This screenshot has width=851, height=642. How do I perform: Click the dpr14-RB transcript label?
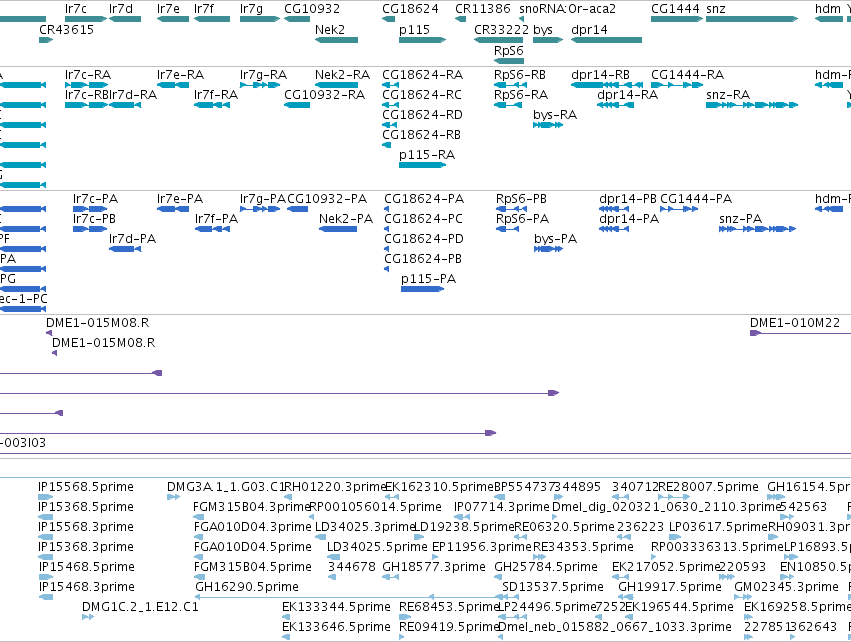click(600, 74)
